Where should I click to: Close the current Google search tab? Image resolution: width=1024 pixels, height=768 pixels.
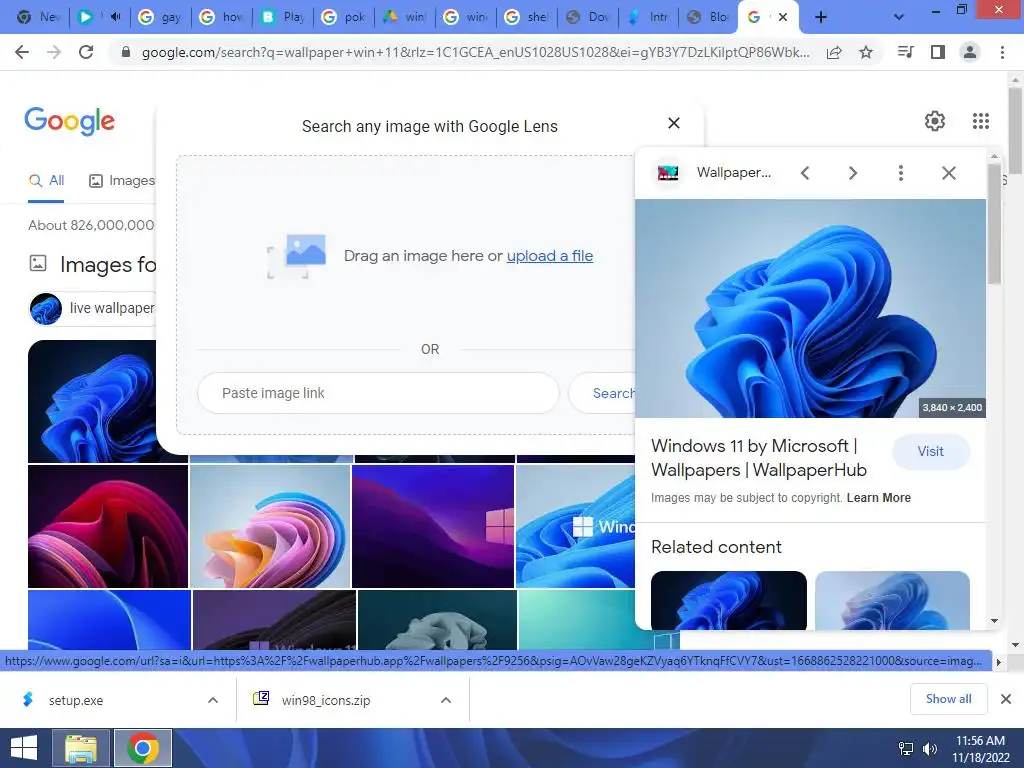coord(782,18)
